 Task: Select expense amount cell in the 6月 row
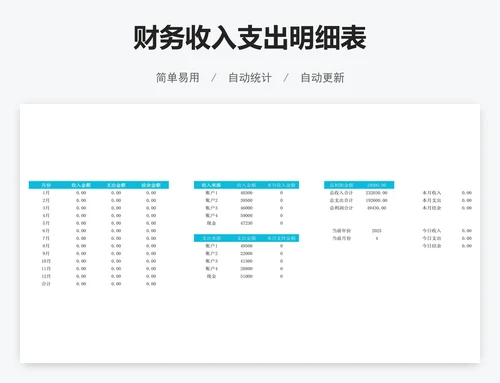pos(116,231)
